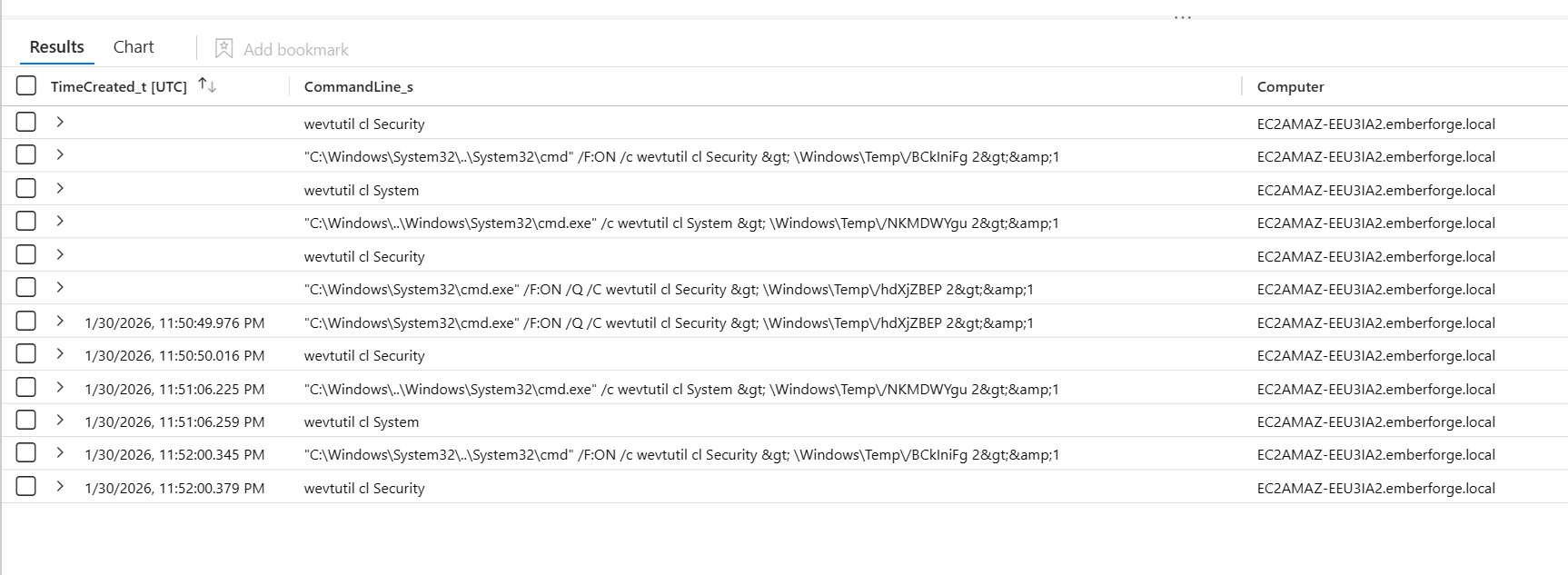Expand the row at 11:51:06.259 PM

tap(60, 421)
